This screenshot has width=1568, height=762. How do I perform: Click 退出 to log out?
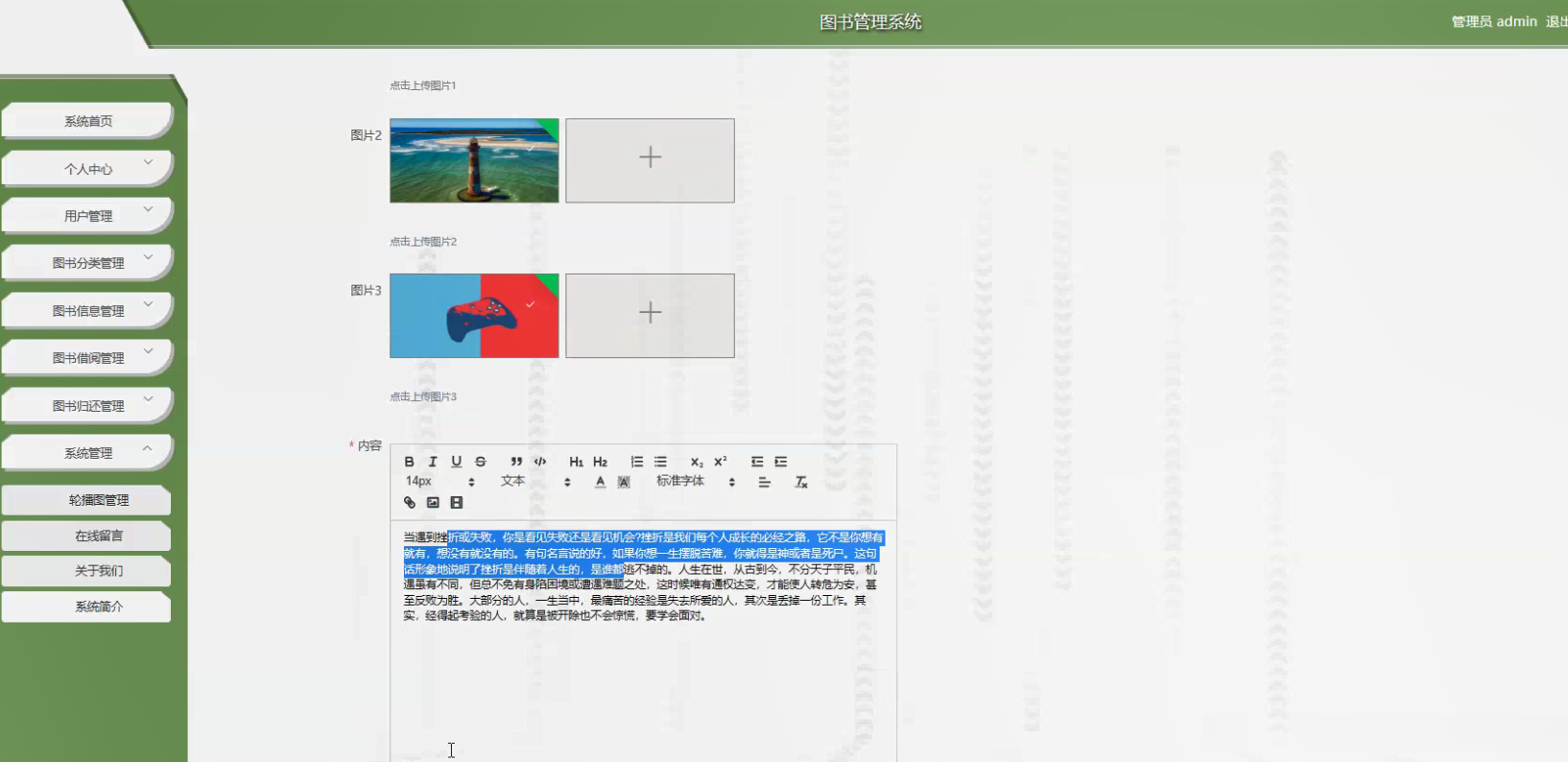tap(1556, 21)
